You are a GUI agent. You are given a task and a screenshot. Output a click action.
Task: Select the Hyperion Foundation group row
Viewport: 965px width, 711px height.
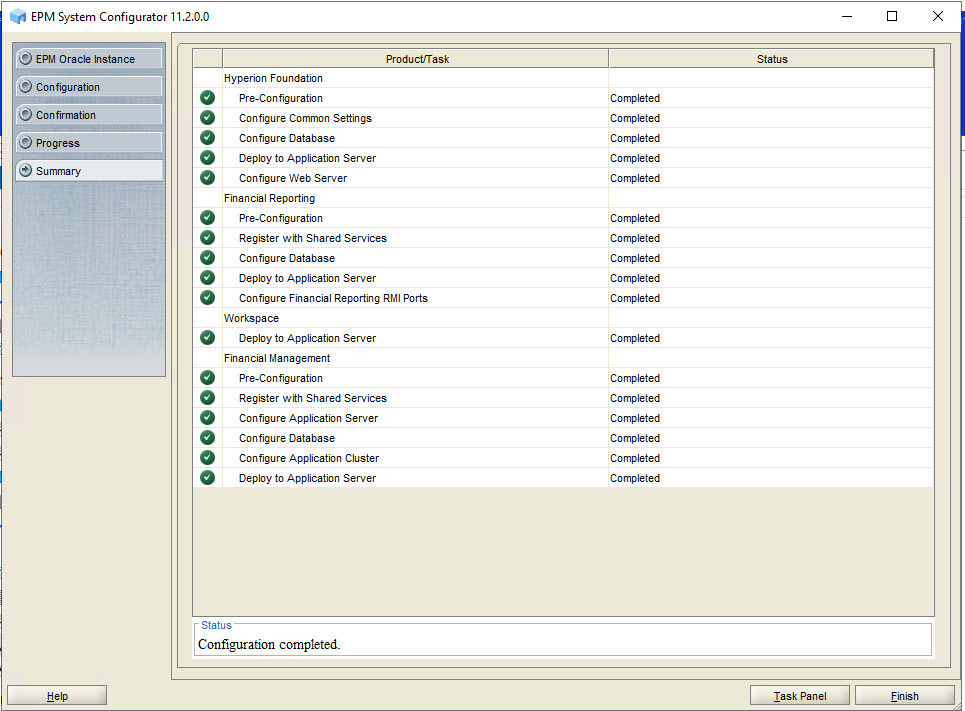[563, 78]
